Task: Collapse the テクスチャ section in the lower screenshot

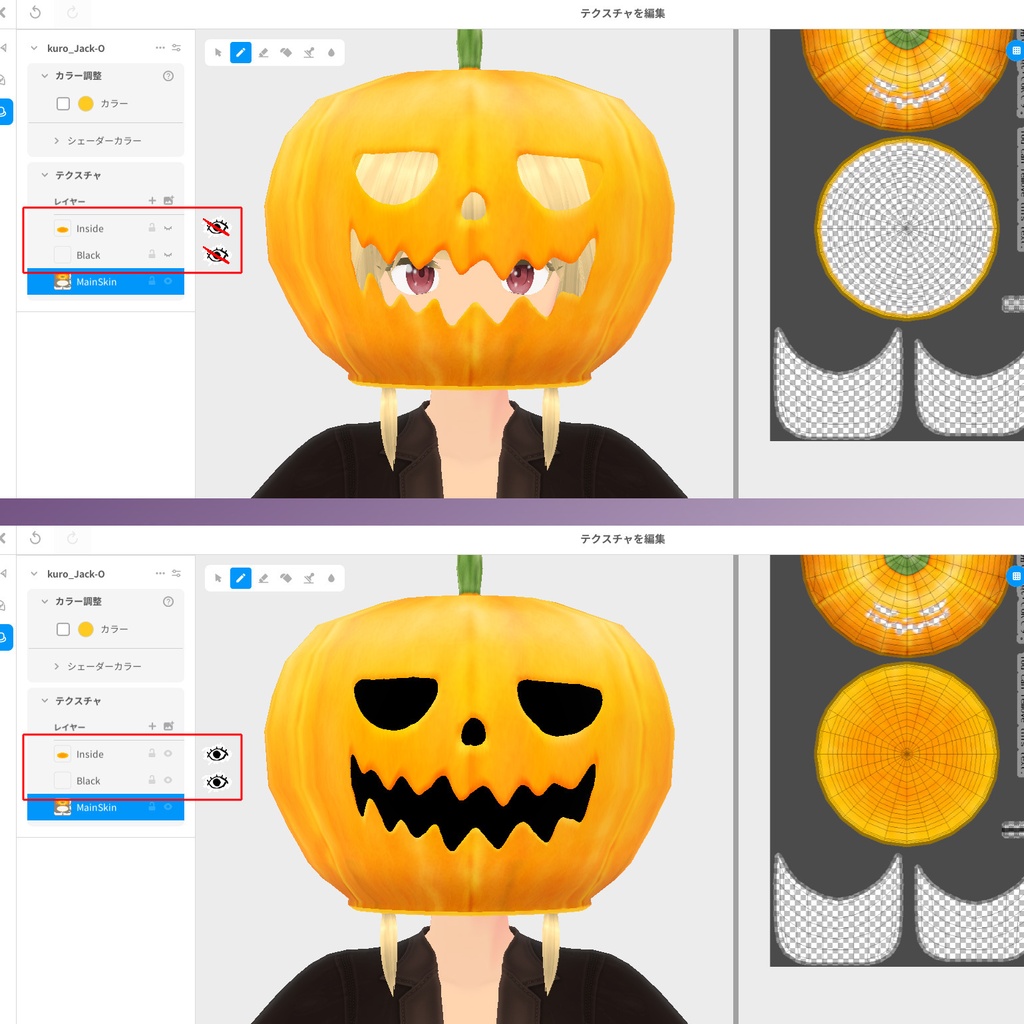Action: (x=44, y=701)
